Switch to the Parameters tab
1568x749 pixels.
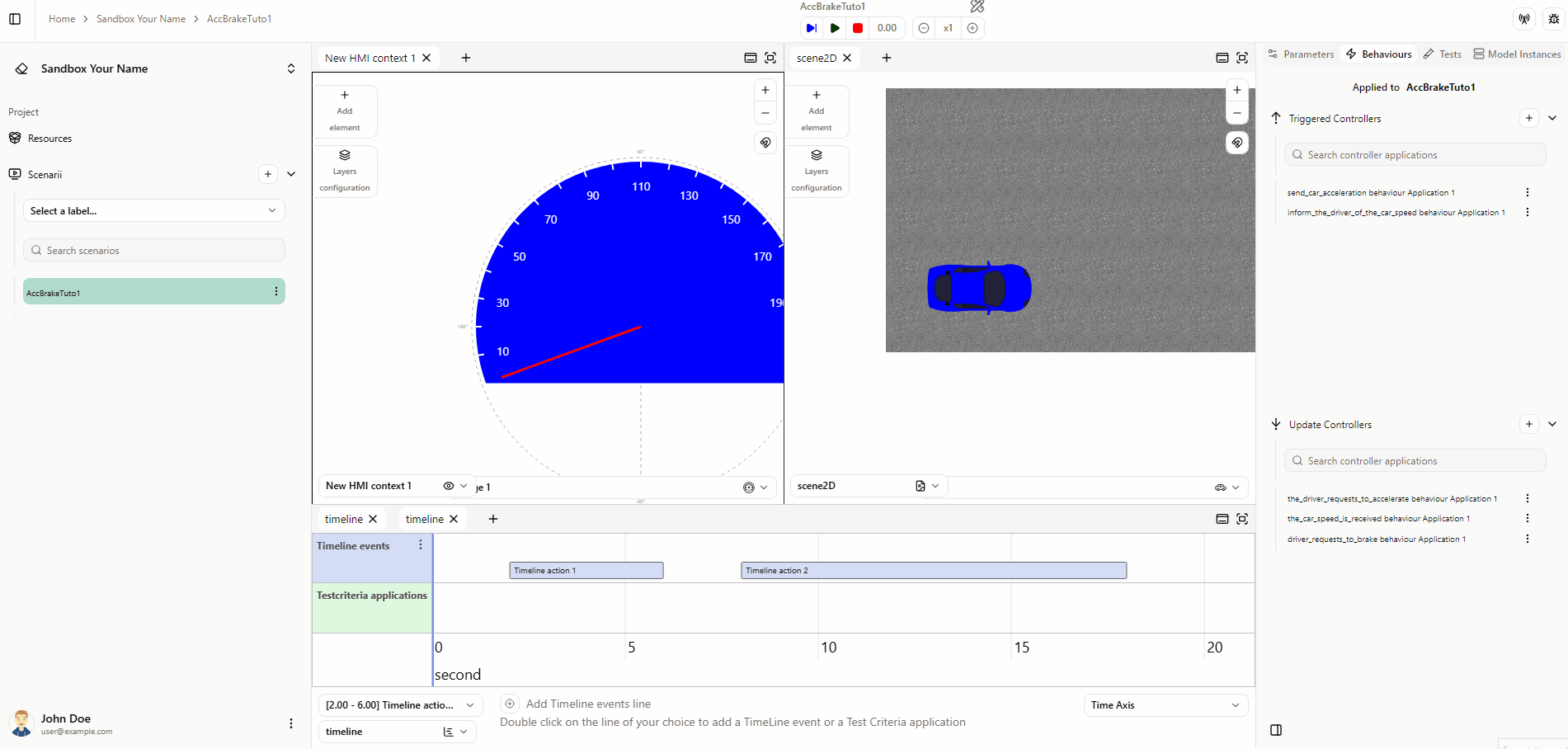click(1301, 54)
